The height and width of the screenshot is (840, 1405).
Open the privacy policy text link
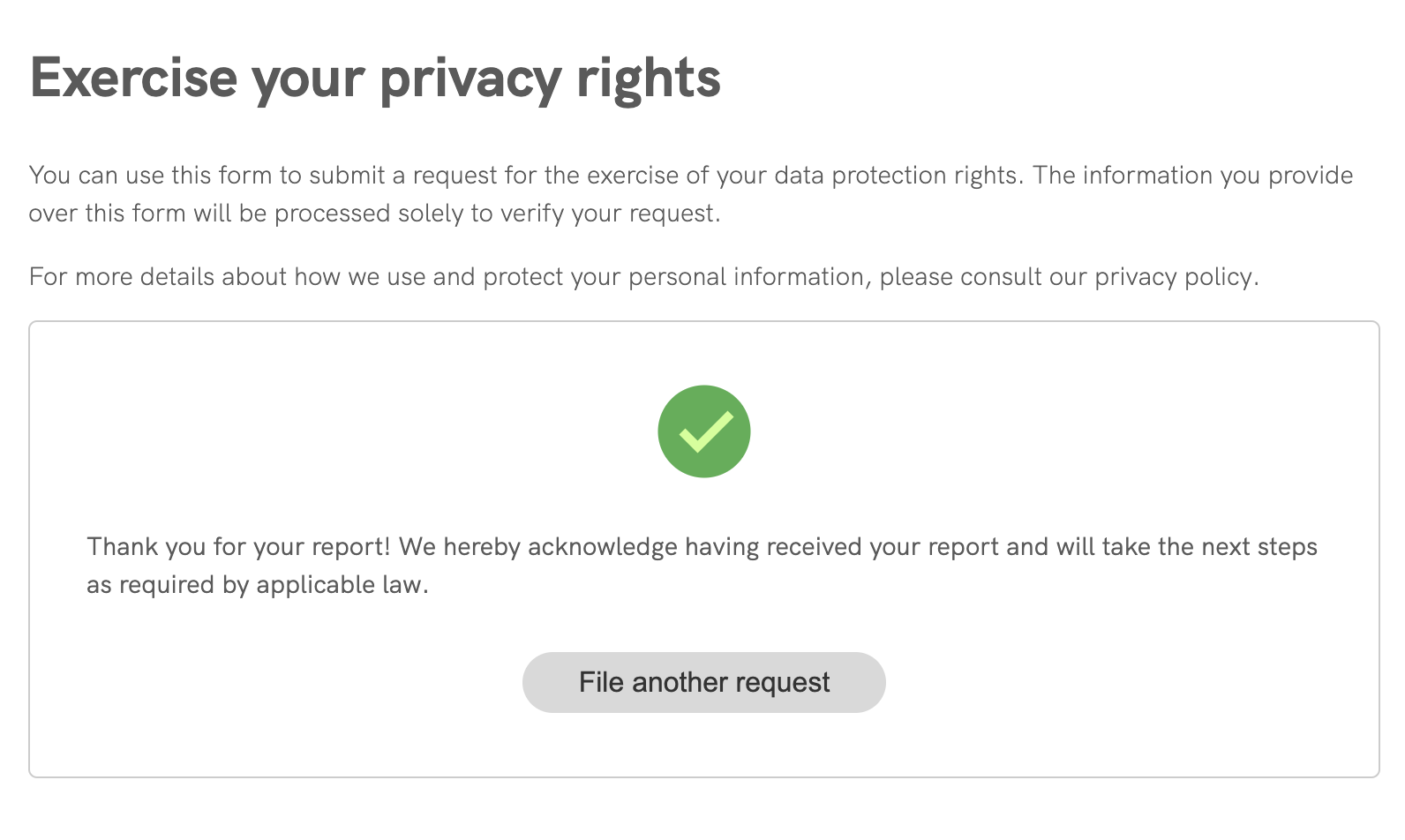1174,277
